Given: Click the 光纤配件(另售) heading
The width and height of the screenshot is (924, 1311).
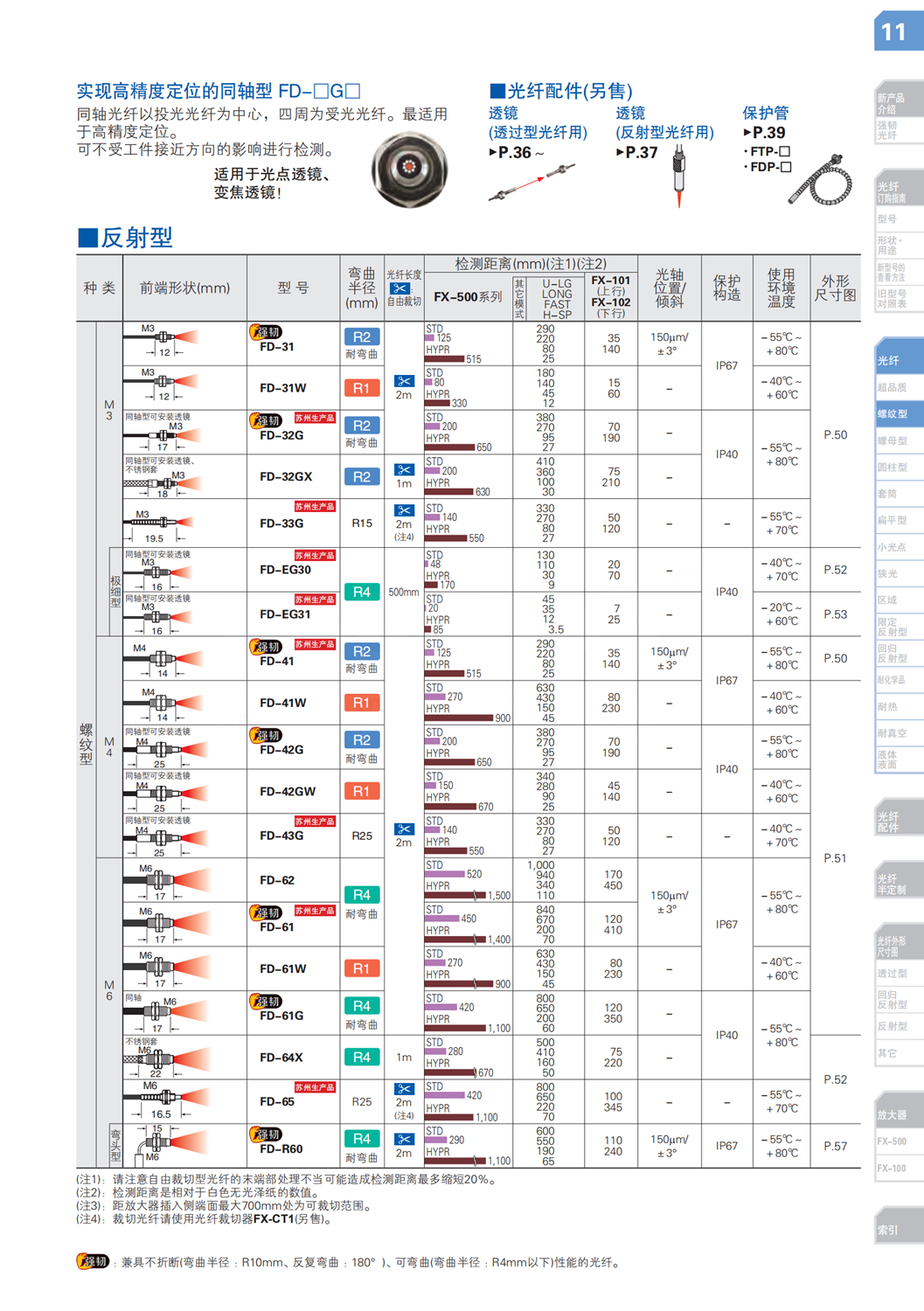Looking at the screenshot, I should point(561,91).
